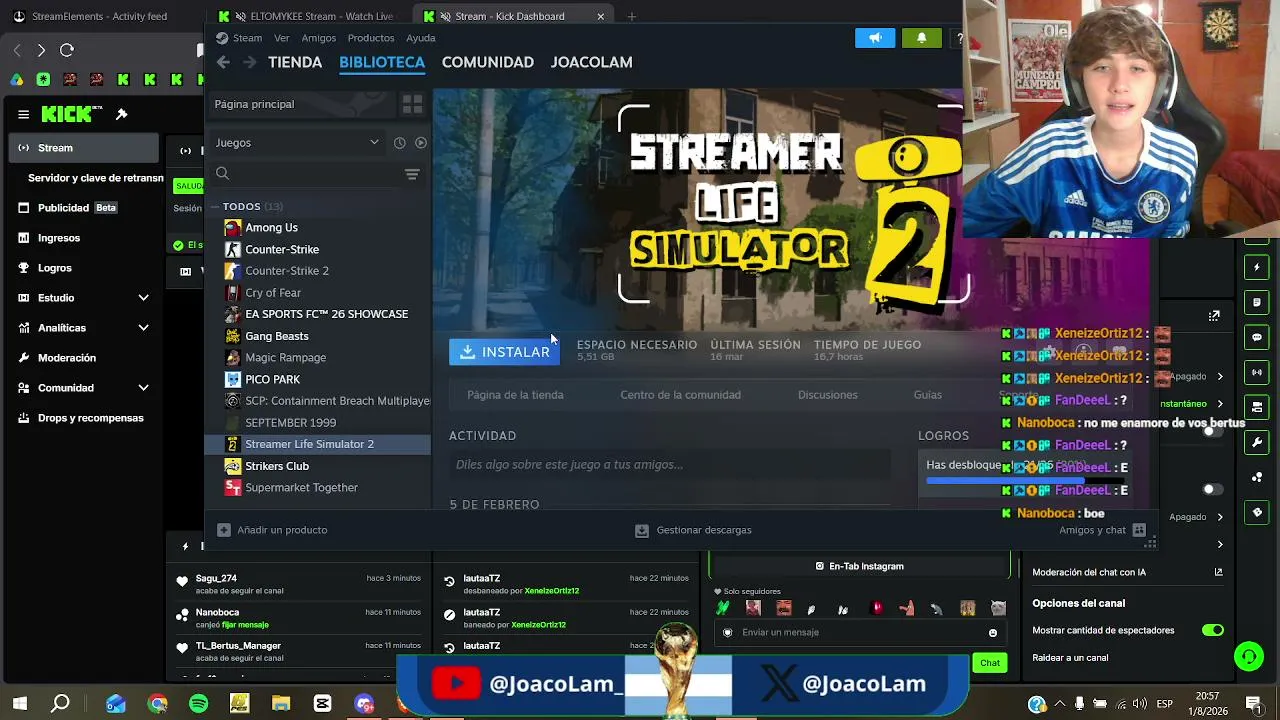
Task: Open CapCut from the taskbar
Action: (322, 704)
